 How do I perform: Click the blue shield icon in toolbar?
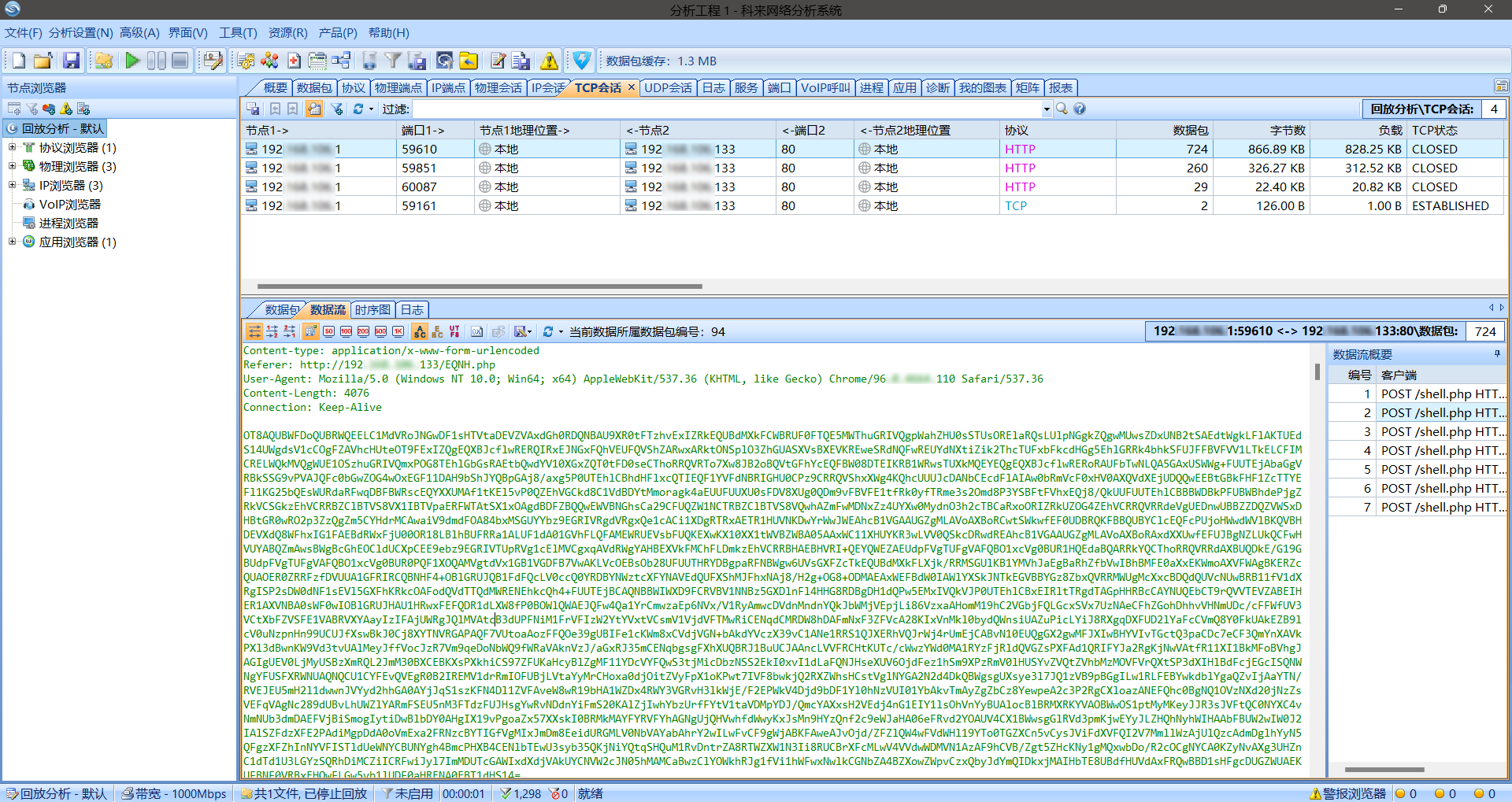point(582,61)
